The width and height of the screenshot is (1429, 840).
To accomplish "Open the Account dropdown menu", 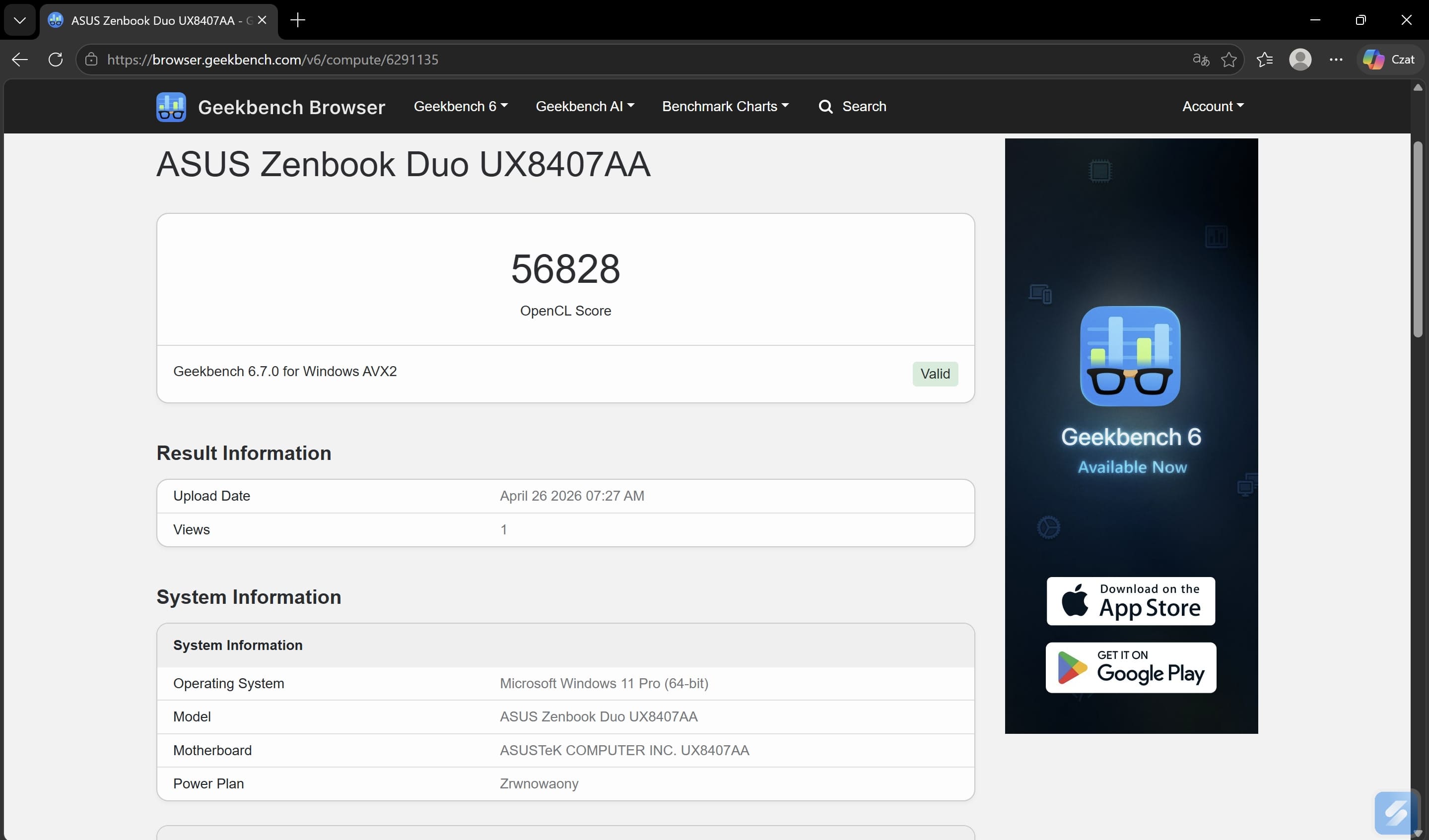I will (x=1213, y=107).
